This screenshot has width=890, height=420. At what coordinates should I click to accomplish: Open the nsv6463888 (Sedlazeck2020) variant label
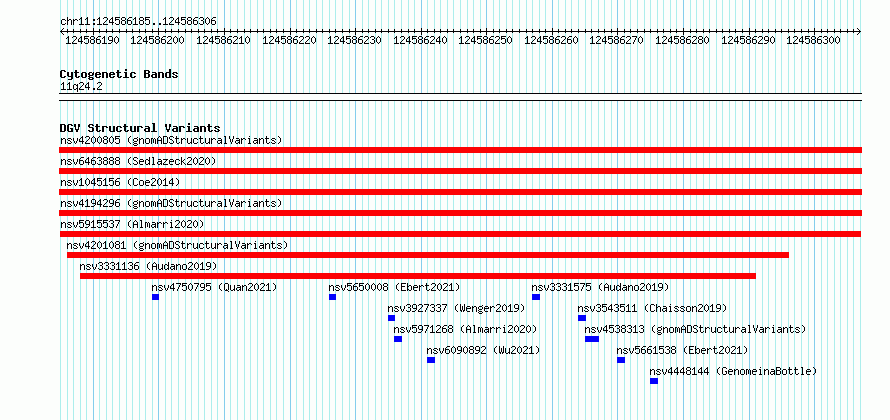tap(138, 161)
